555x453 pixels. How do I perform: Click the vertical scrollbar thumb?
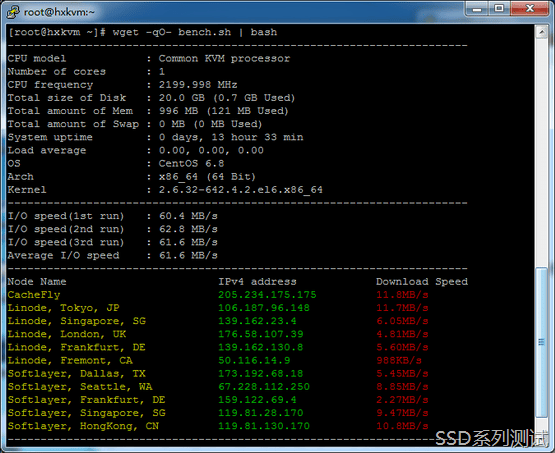542,343
